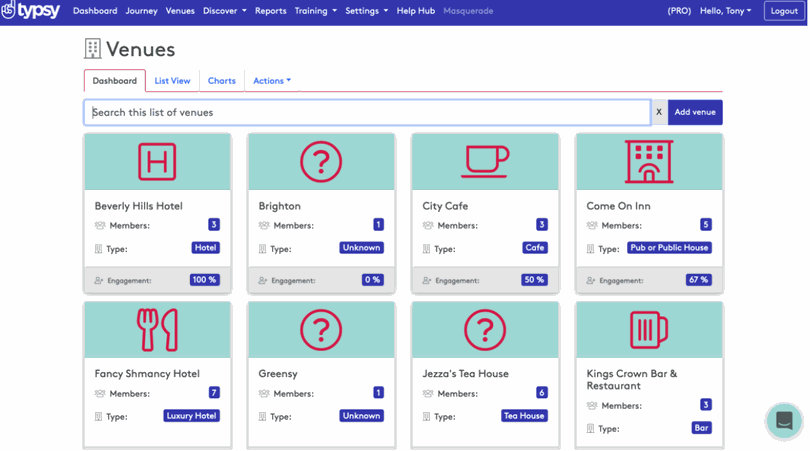The height and width of the screenshot is (451, 810).
Task: Switch to the List View tab
Action: pos(172,81)
